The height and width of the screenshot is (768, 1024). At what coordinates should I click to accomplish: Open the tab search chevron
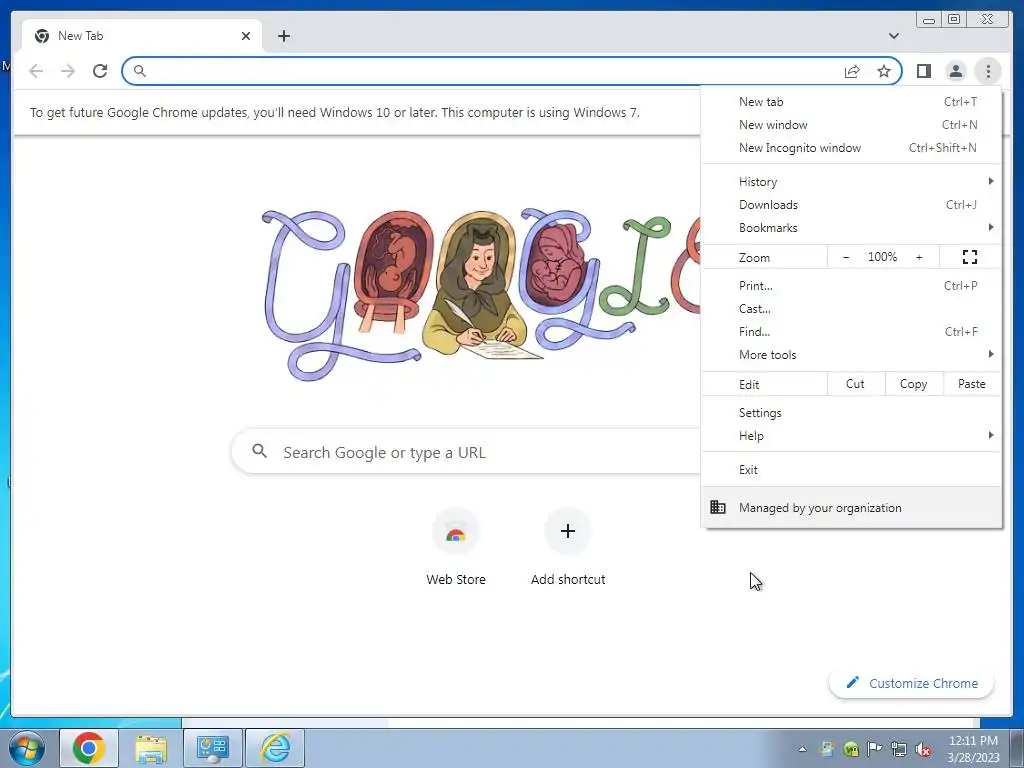coord(893,36)
